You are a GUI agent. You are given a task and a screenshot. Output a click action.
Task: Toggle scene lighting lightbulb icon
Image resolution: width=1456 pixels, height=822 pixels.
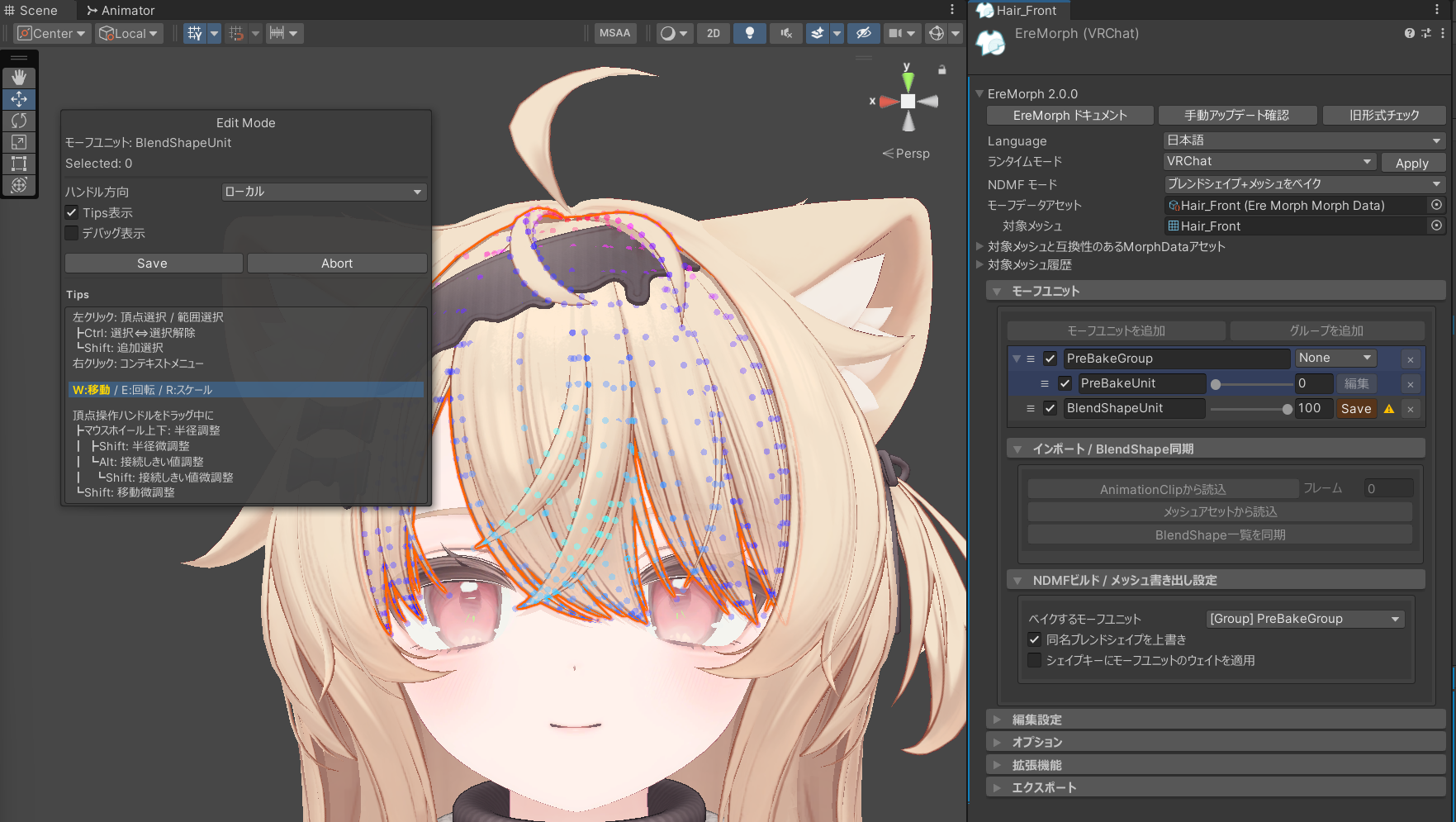750,33
